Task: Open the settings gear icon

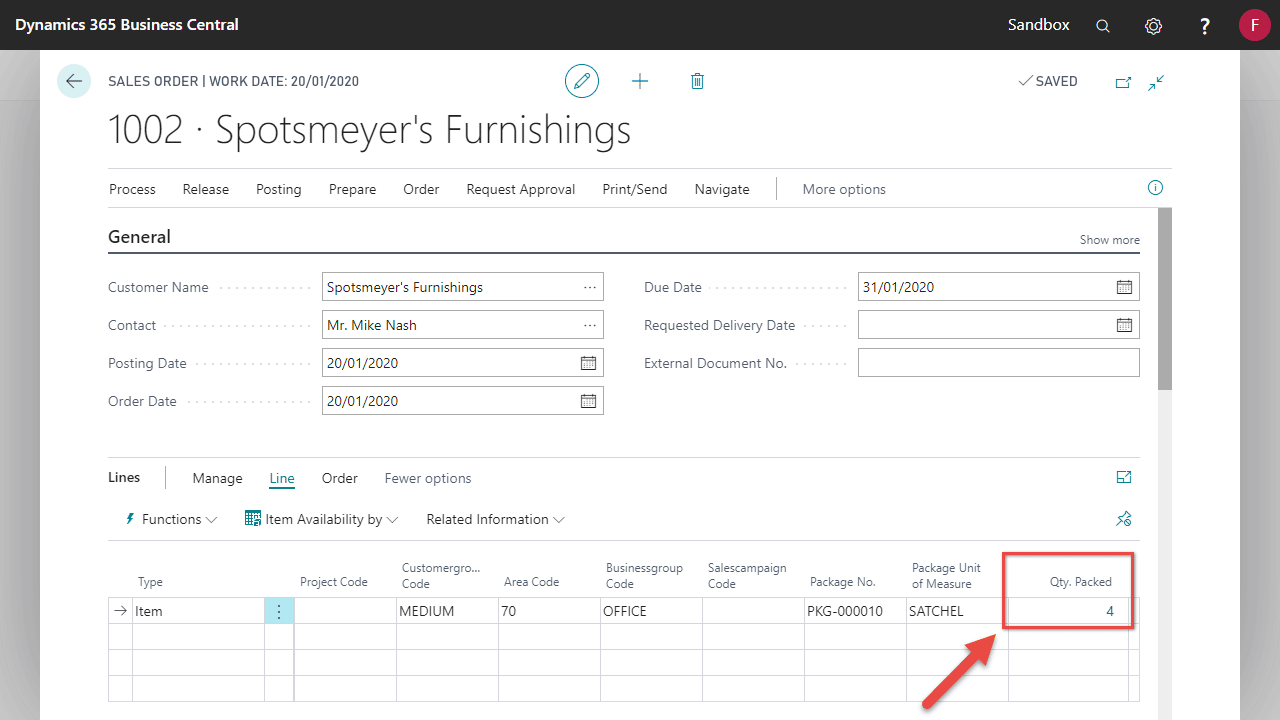Action: click(x=1153, y=26)
